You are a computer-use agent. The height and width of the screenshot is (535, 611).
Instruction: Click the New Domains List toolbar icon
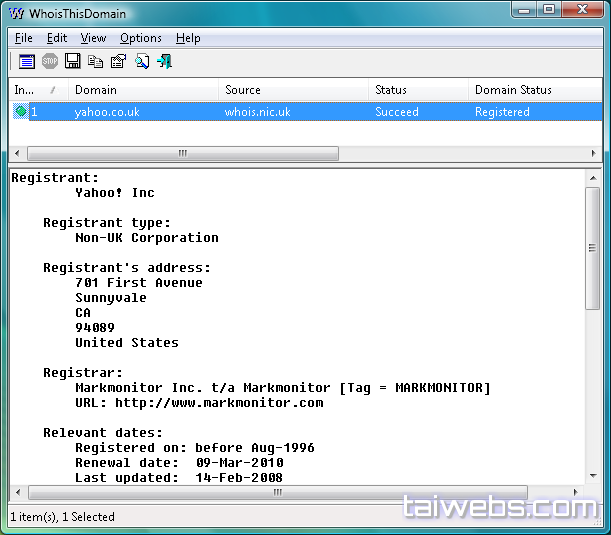(27, 62)
